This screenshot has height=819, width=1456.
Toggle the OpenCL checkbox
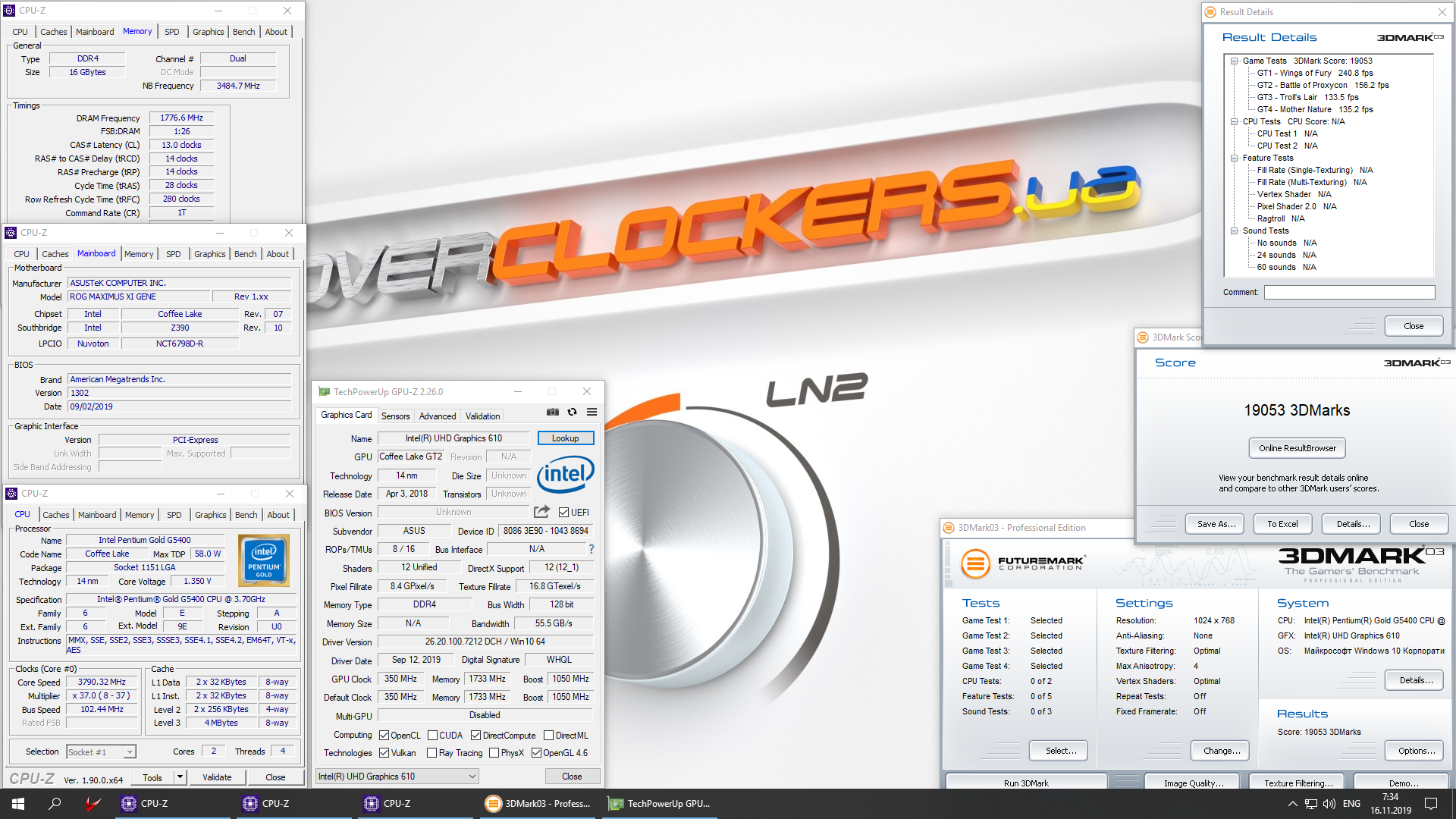[384, 736]
